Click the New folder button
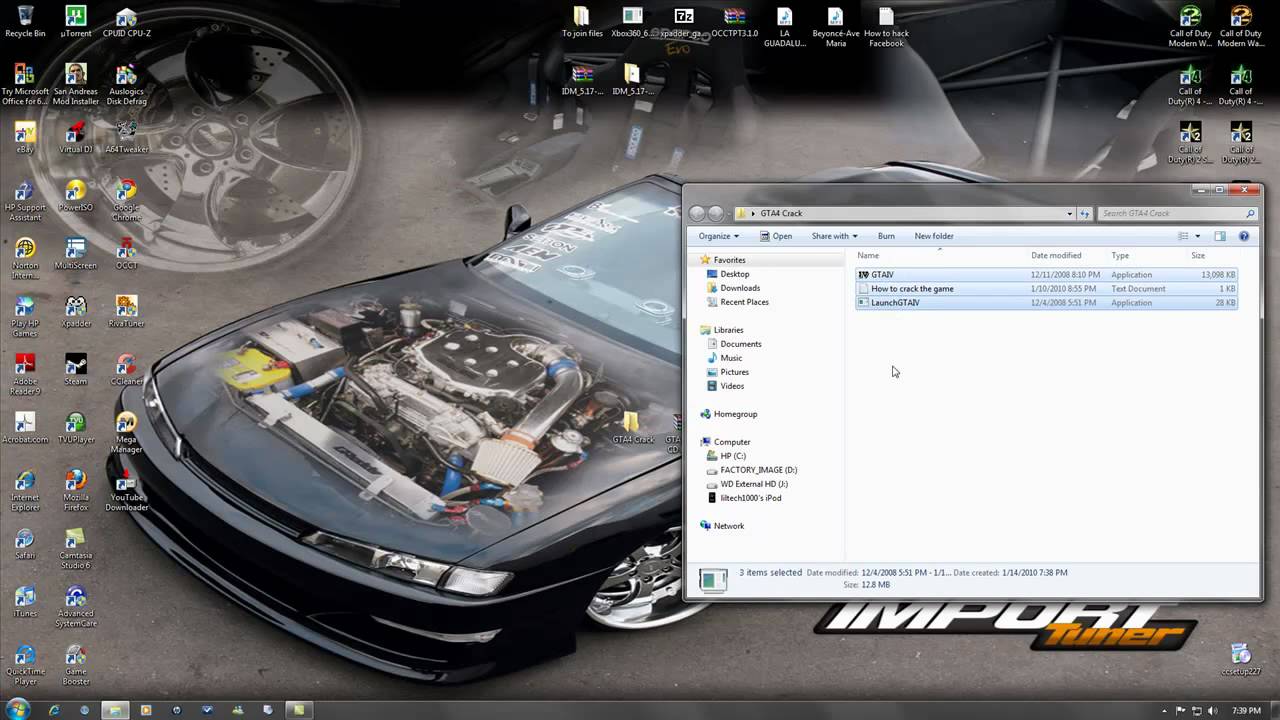Screen dimensions: 1280x720 934,236
